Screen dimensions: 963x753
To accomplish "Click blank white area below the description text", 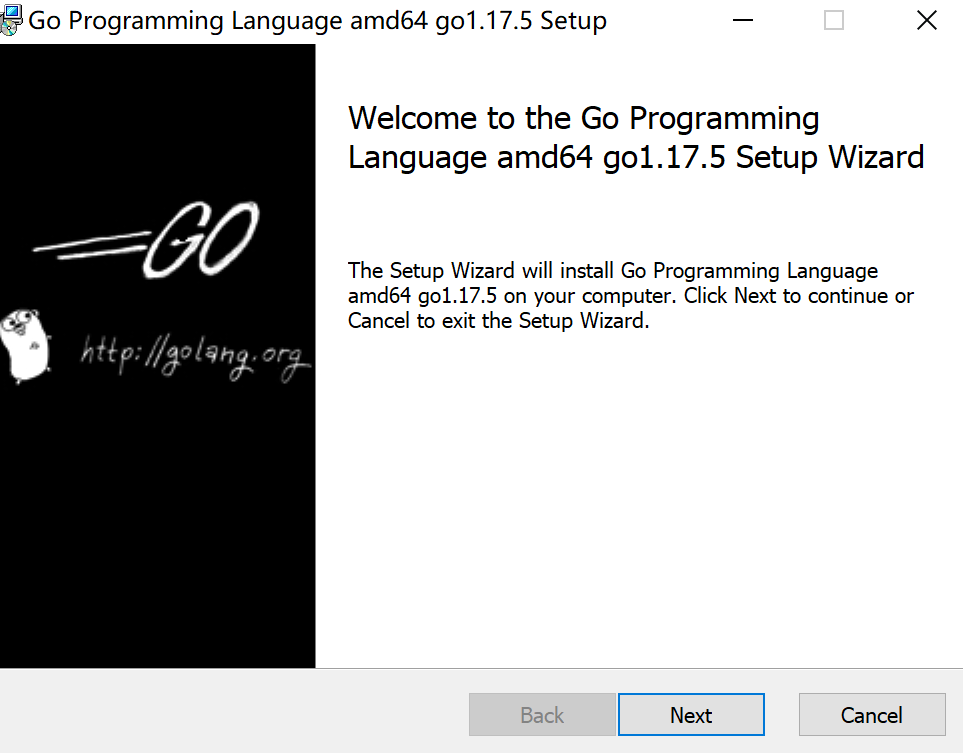I will (x=638, y=500).
